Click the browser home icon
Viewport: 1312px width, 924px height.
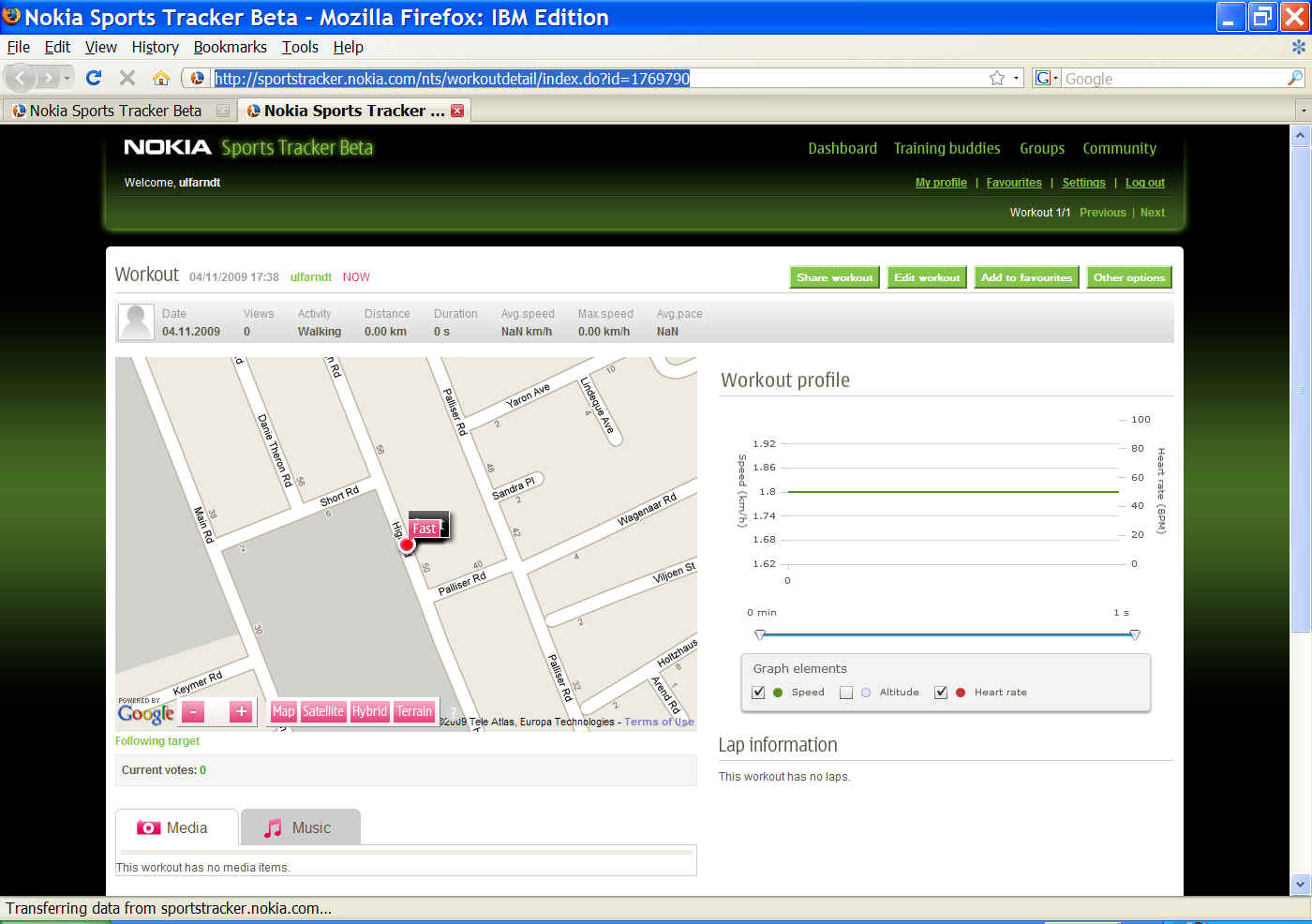161,78
